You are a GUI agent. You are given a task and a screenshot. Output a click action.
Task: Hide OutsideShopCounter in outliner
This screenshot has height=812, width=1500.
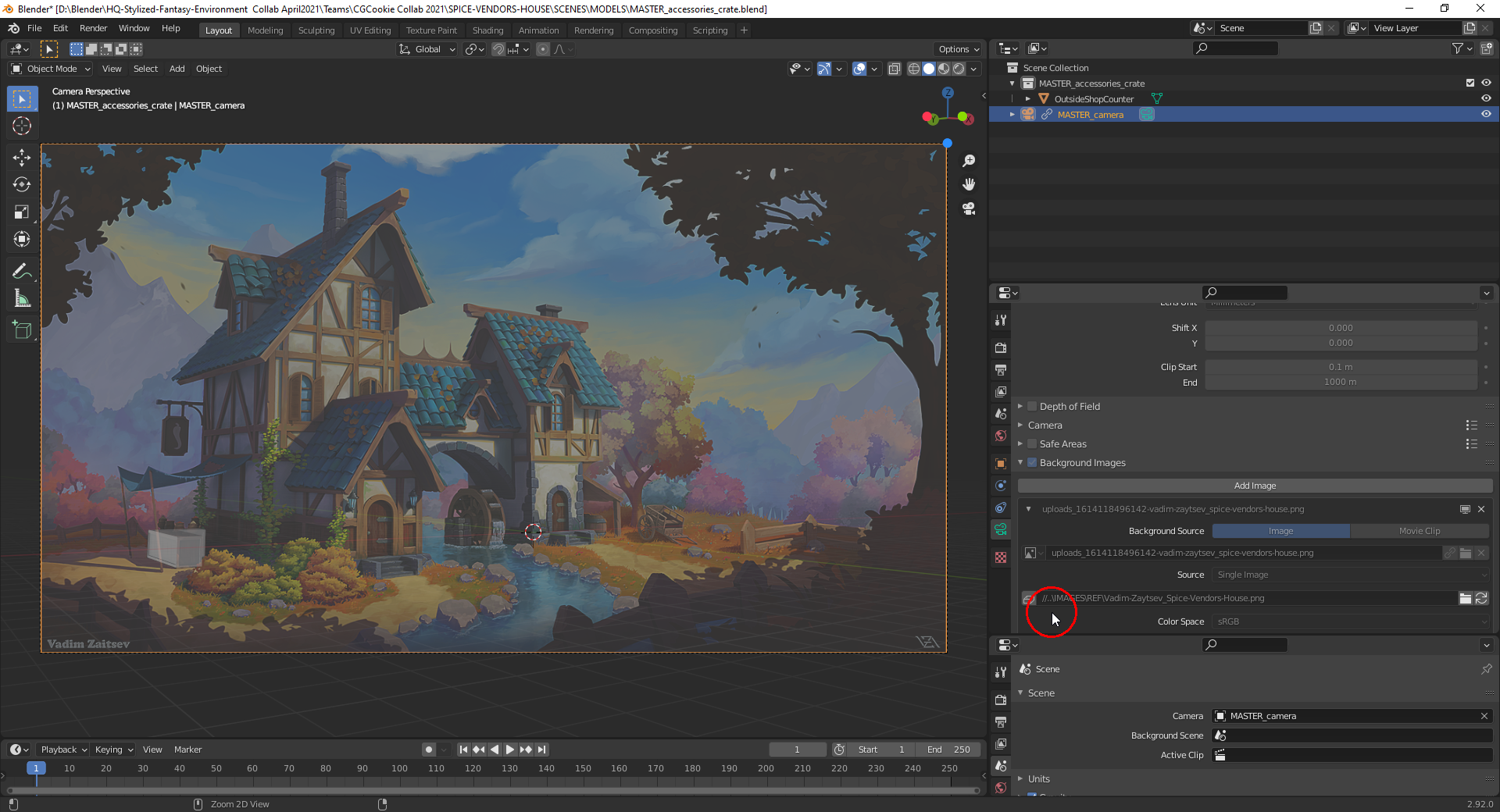click(x=1486, y=98)
